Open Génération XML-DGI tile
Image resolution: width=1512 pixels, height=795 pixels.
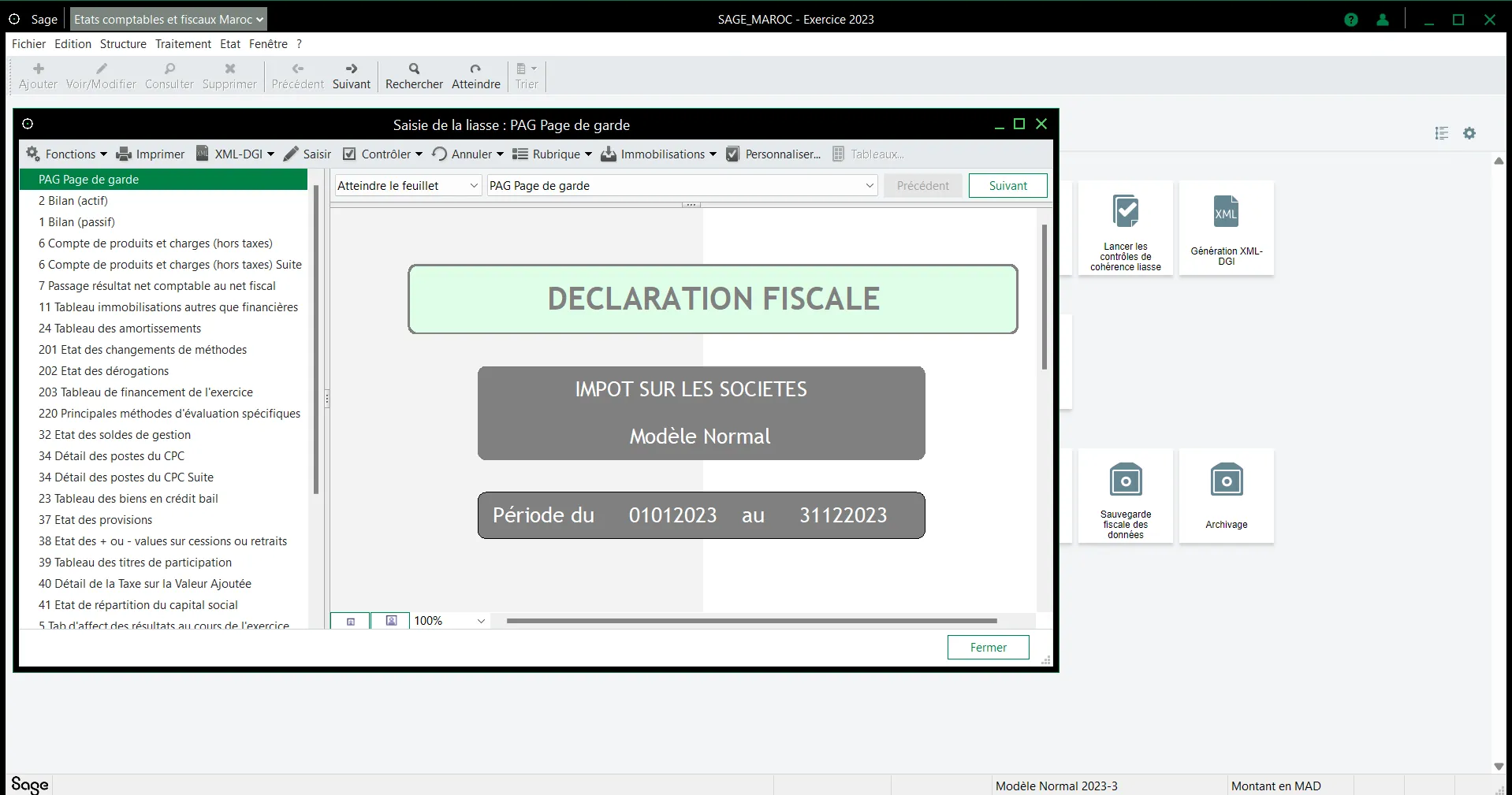coord(1227,228)
